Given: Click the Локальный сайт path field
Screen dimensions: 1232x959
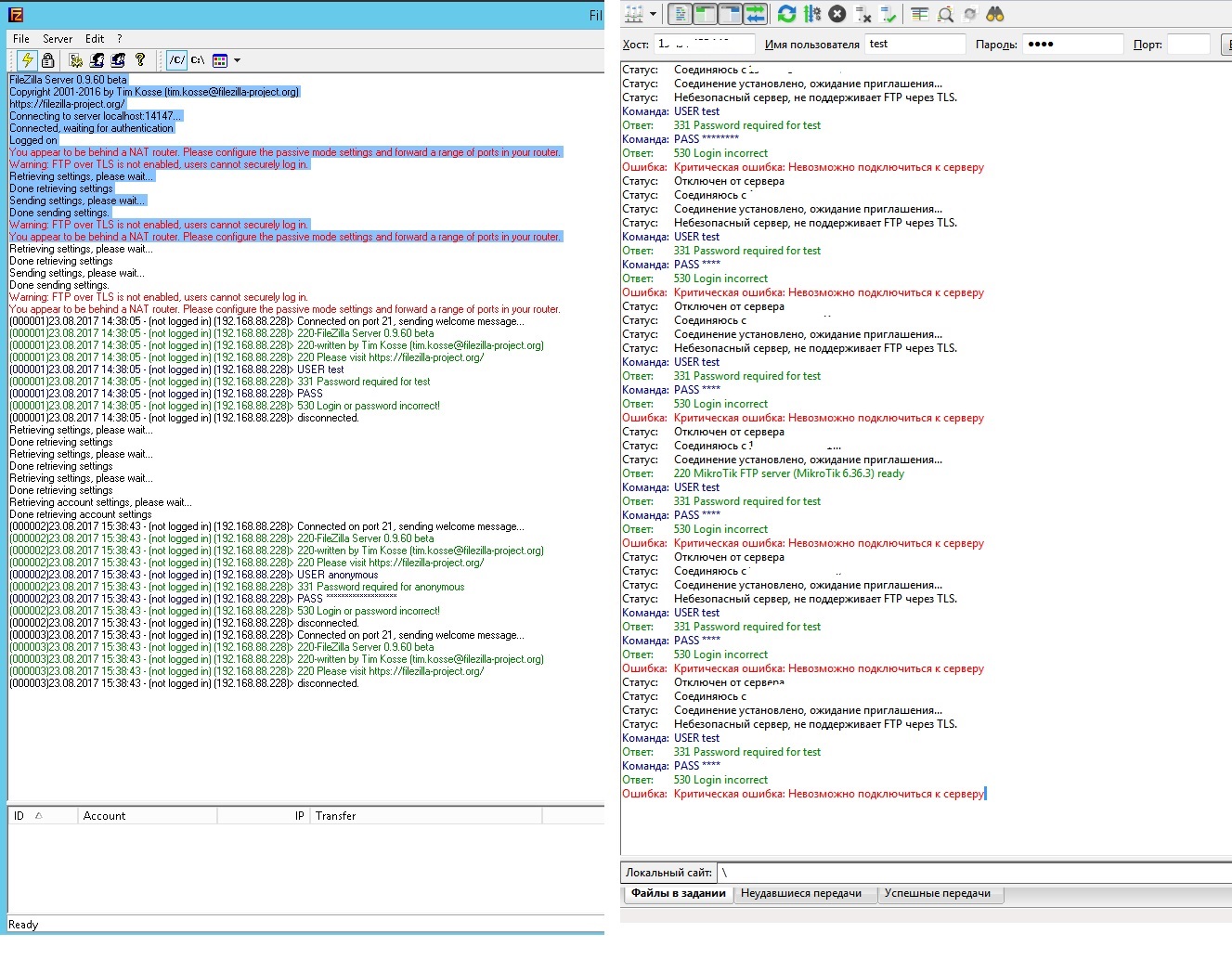Looking at the screenshot, I should click(x=975, y=873).
